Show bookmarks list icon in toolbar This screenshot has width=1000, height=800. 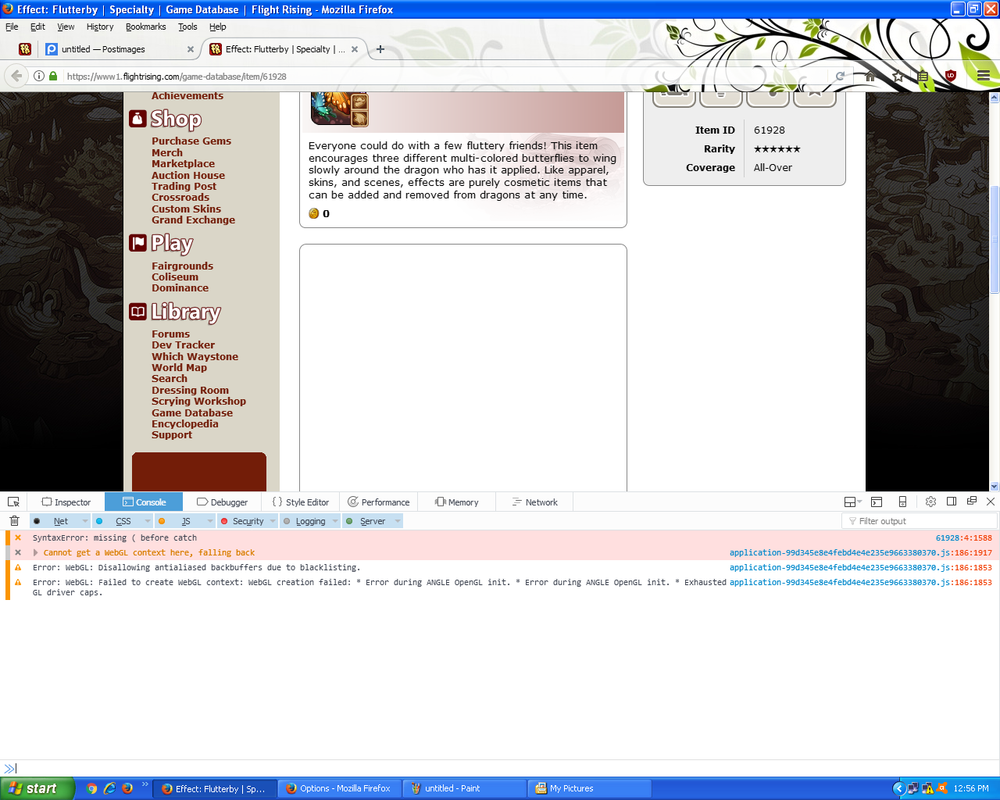coord(923,76)
